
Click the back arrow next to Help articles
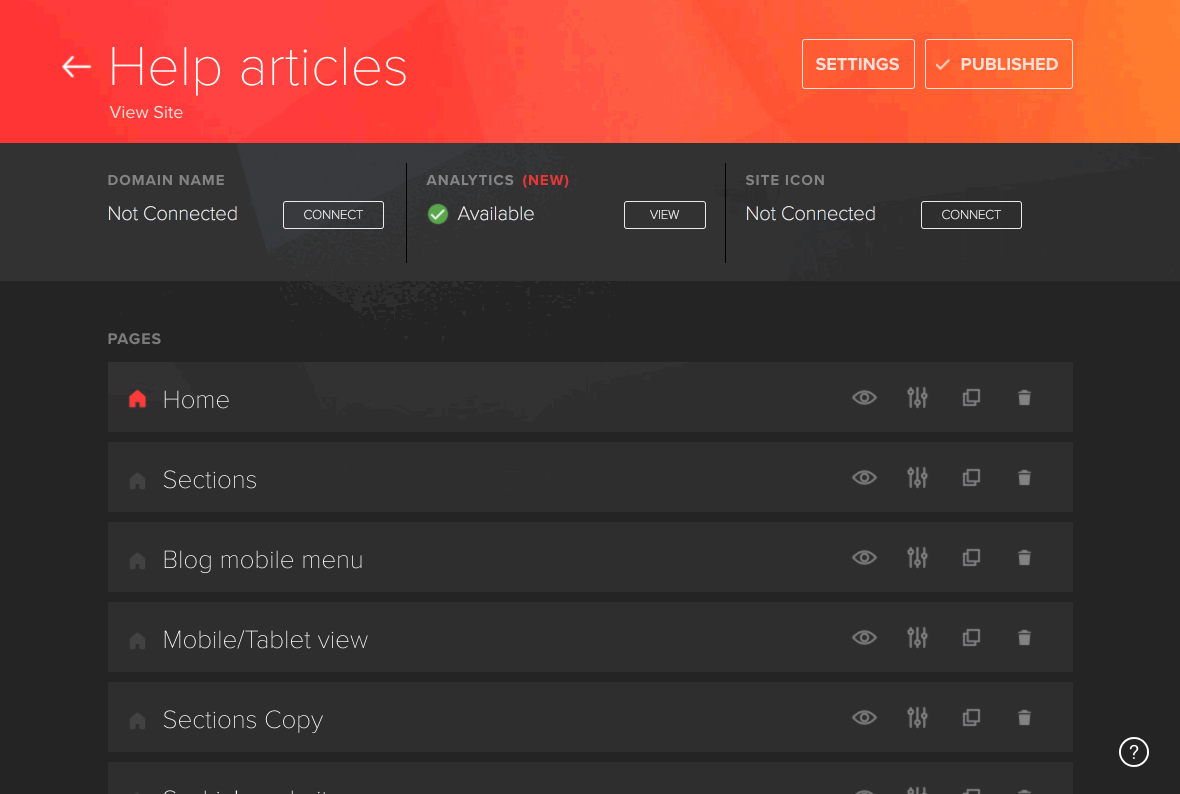[76, 67]
